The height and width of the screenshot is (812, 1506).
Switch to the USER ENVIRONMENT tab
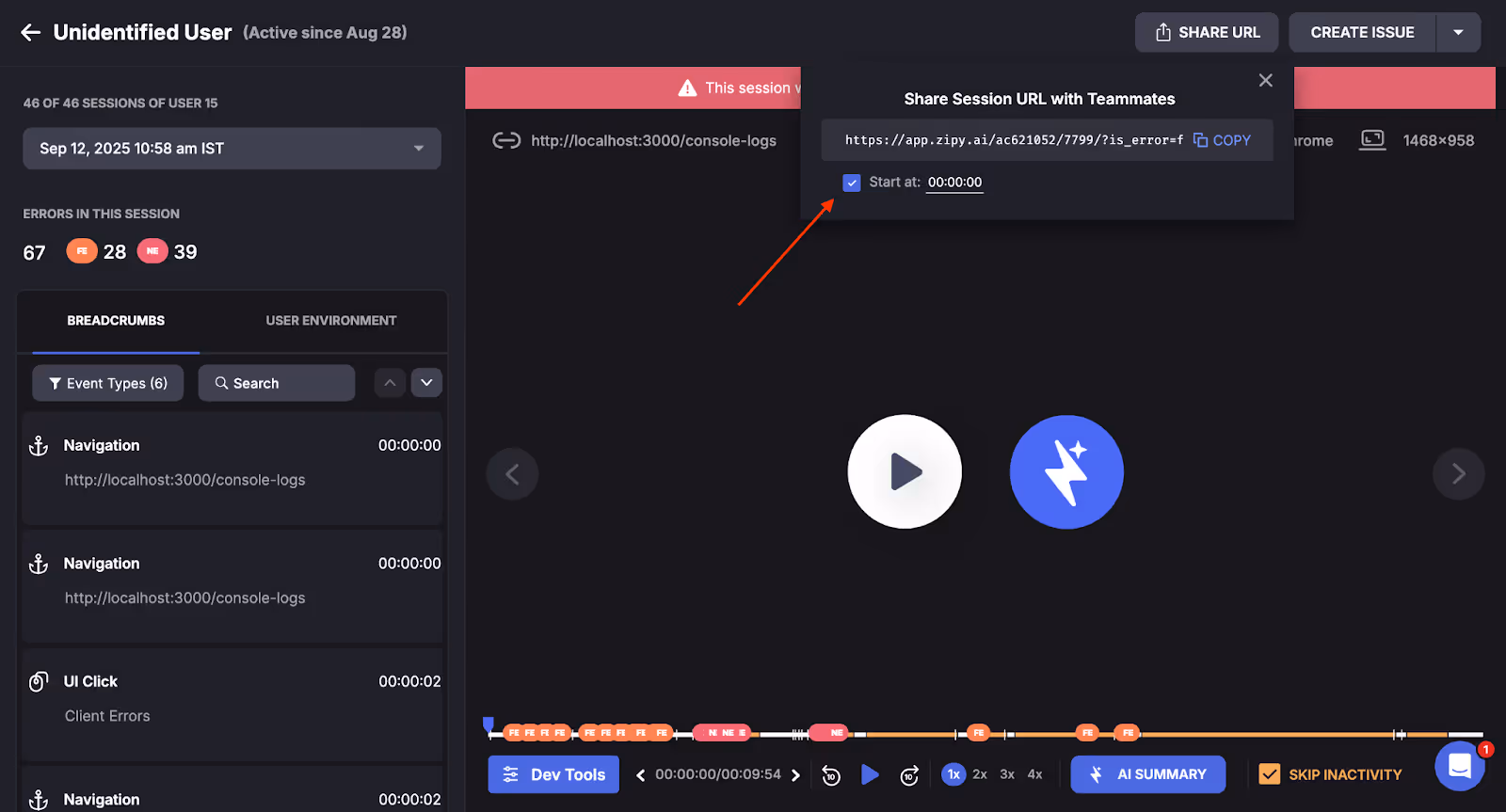click(331, 321)
